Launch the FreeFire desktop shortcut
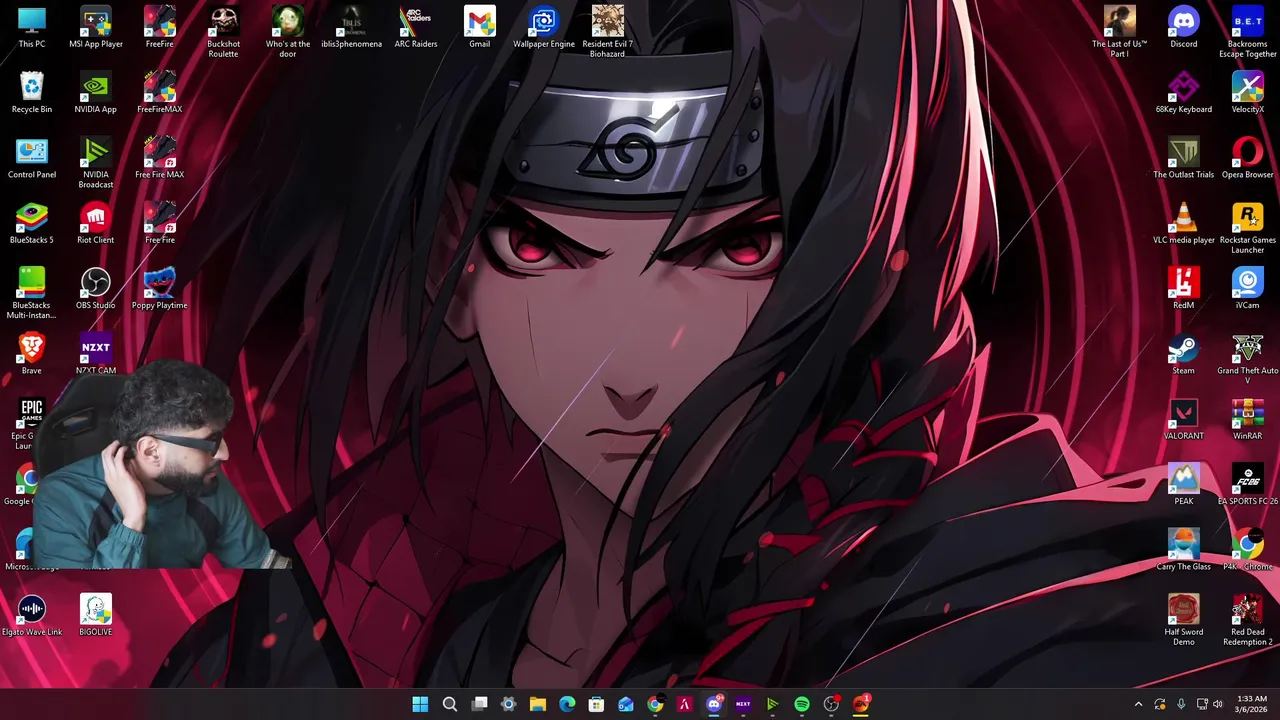 point(160,27)
